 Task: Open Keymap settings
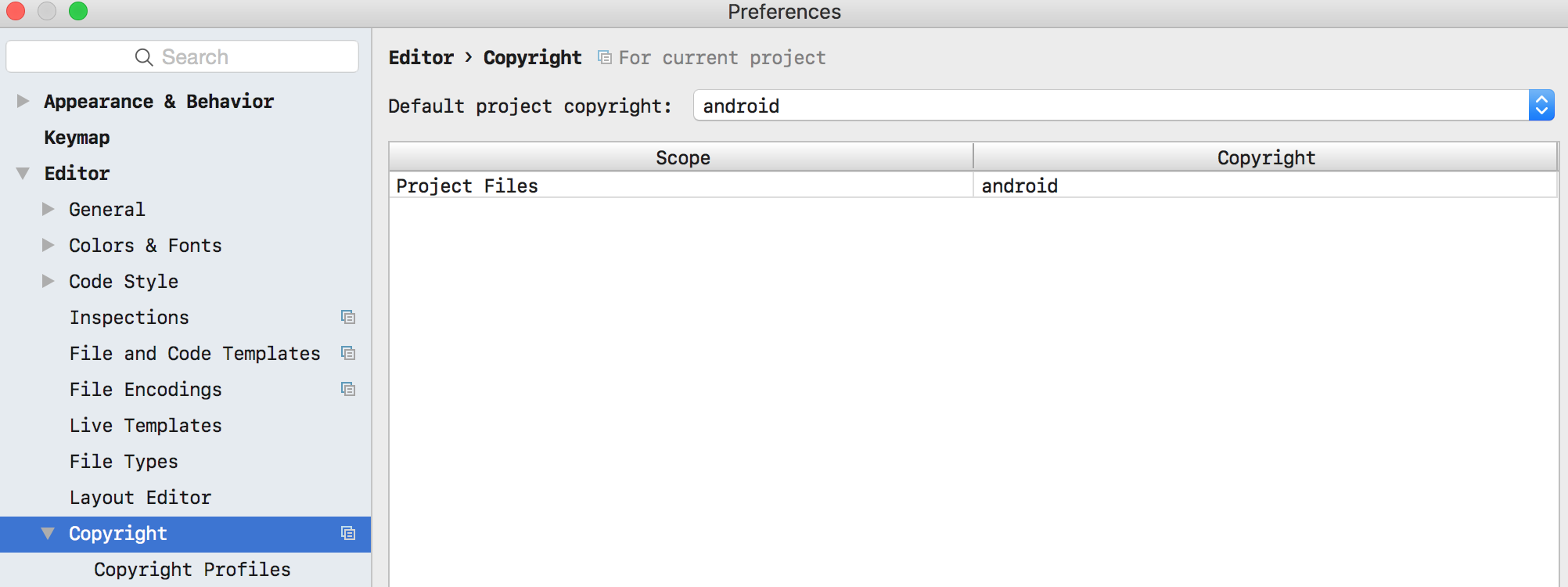77,137
